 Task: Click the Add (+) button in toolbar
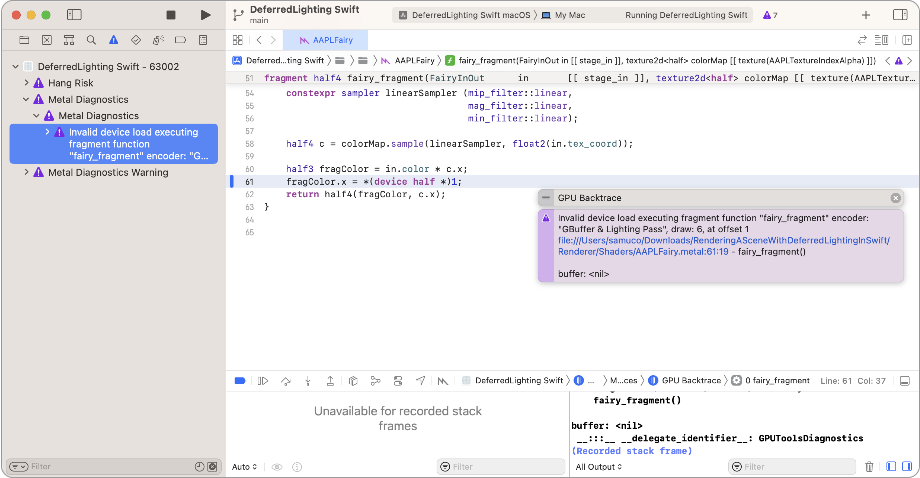(x=866, y=15)
